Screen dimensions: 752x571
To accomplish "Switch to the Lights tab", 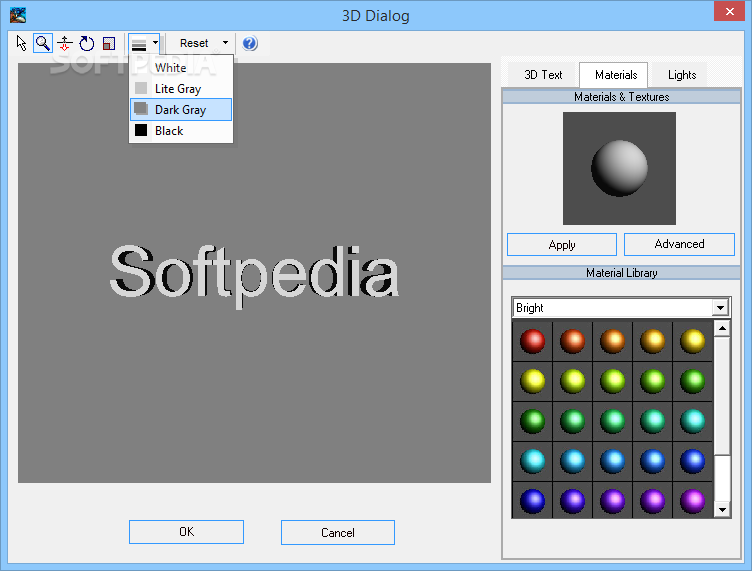I will tap(682, 75).
